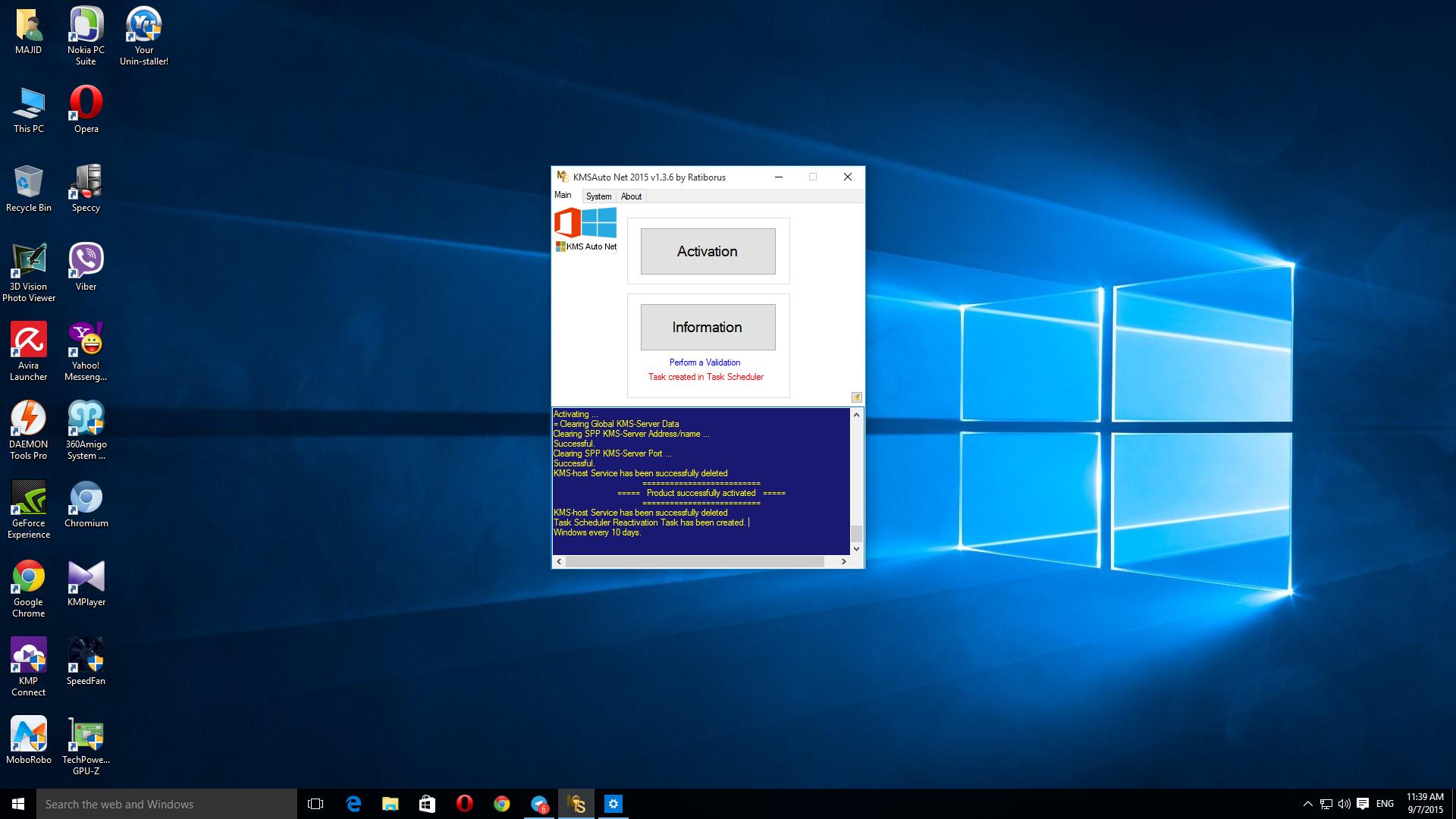Click the log's horizontal scroll left arrow
This screenshot has width=1456, height=819.
560,561
